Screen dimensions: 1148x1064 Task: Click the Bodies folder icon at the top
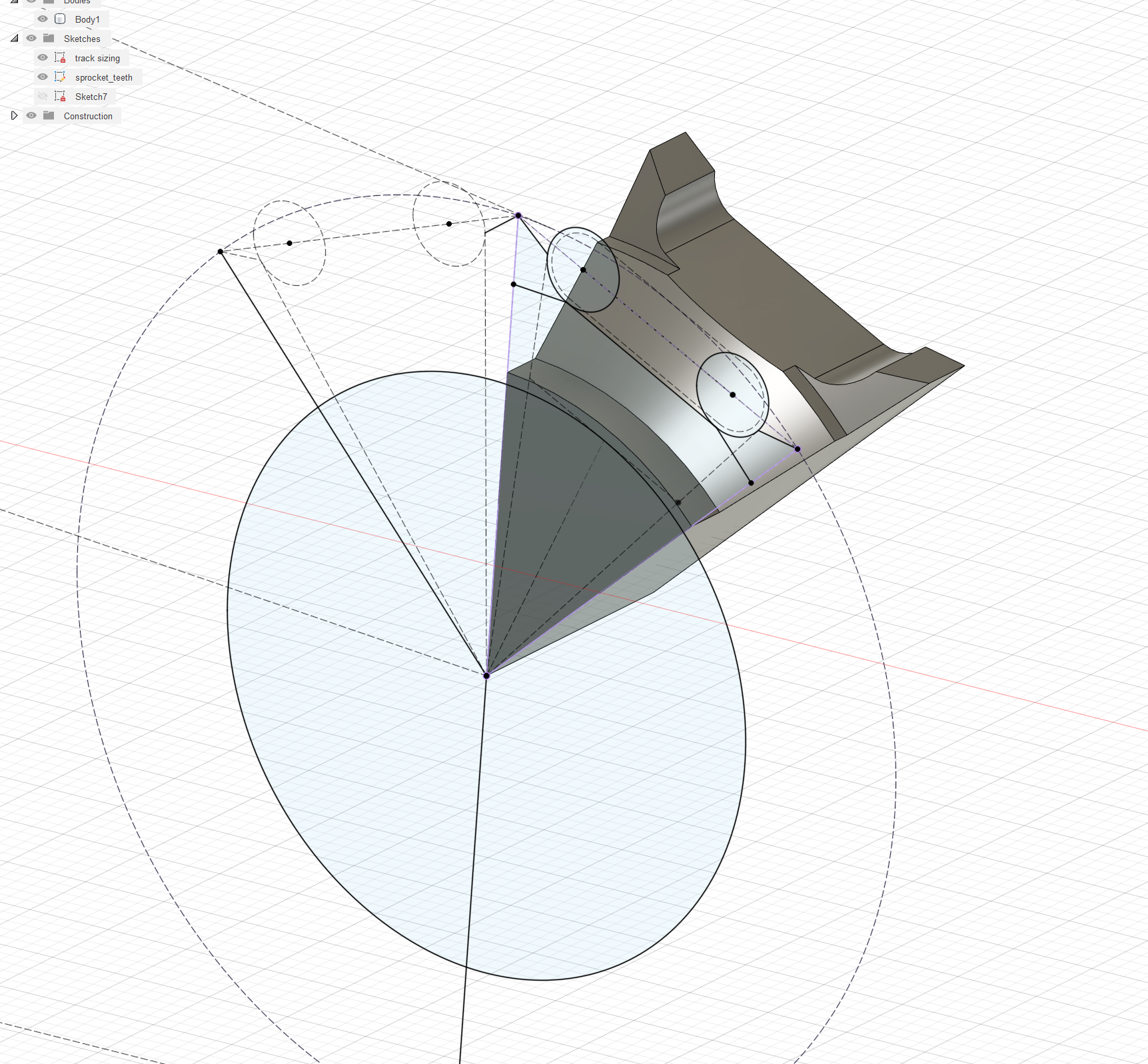tap(48, 1)
